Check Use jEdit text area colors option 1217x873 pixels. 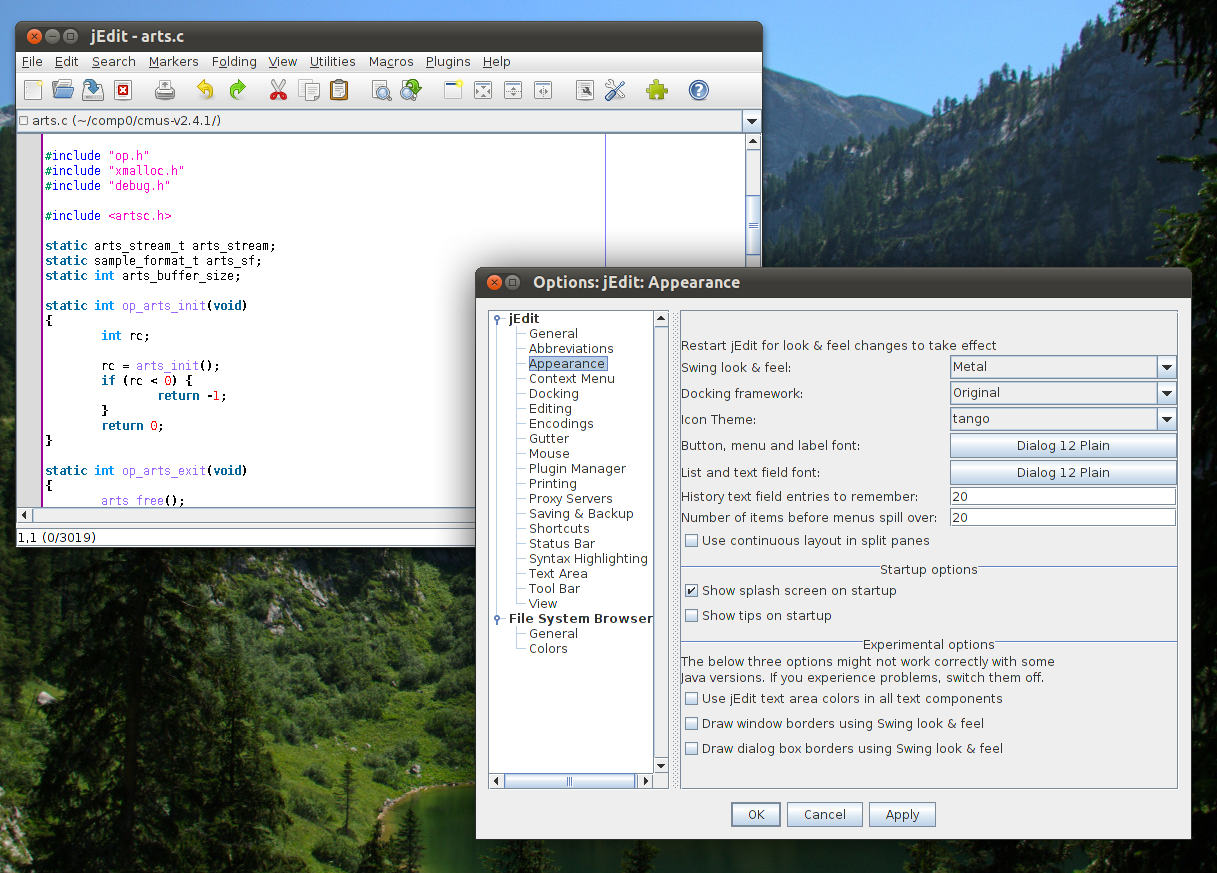click(x=692, y=699)
